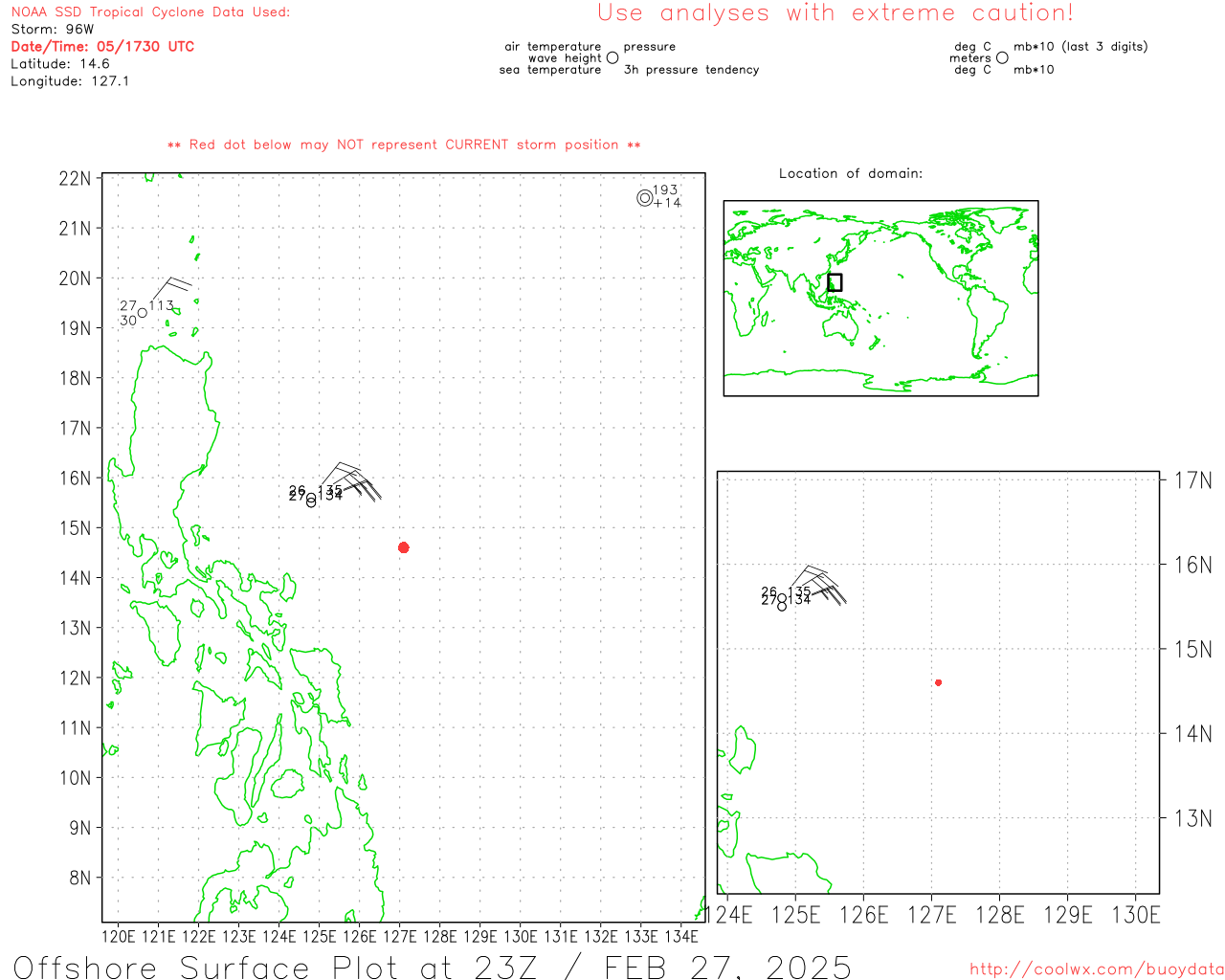1225x980 pixels.
Task: Click the 12N latitude axis label
Action: pos(76,679)
